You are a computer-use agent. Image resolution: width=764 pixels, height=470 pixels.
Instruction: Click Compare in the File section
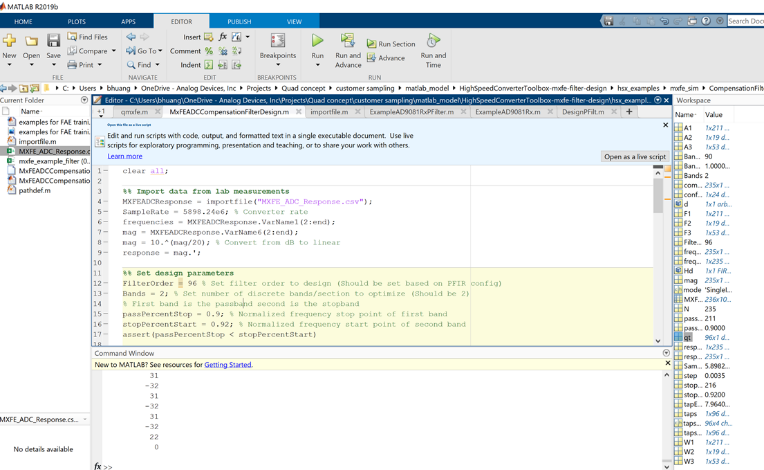click(x=88, y=51)
